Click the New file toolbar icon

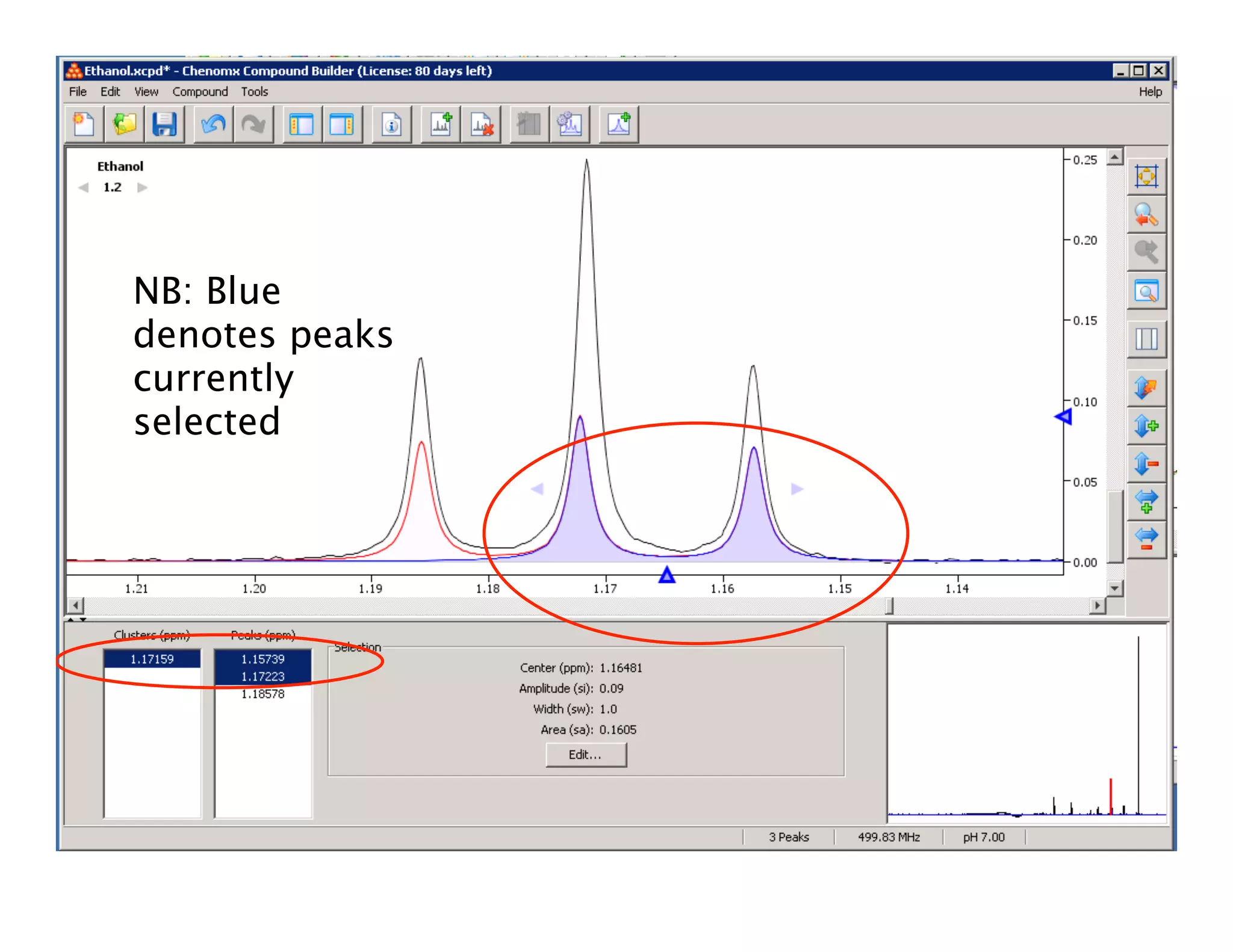pos(84,125)
